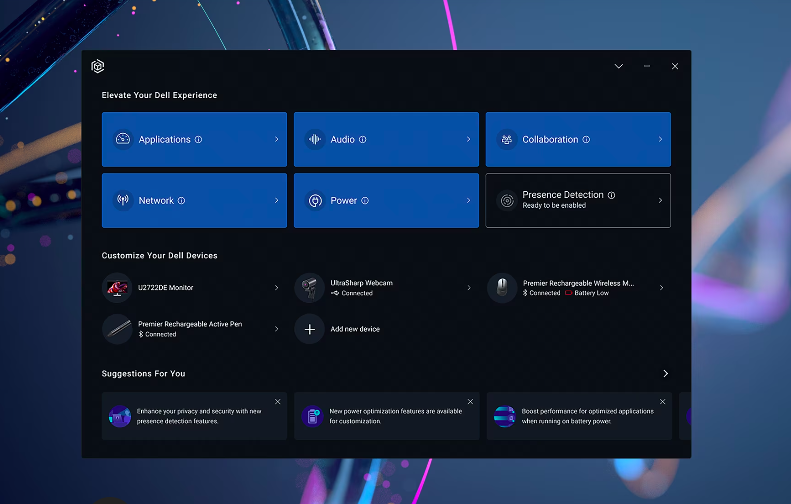Open the title bar dropdown chevron
Viewport: 791px width, 504px height.
tap(619, 66)
